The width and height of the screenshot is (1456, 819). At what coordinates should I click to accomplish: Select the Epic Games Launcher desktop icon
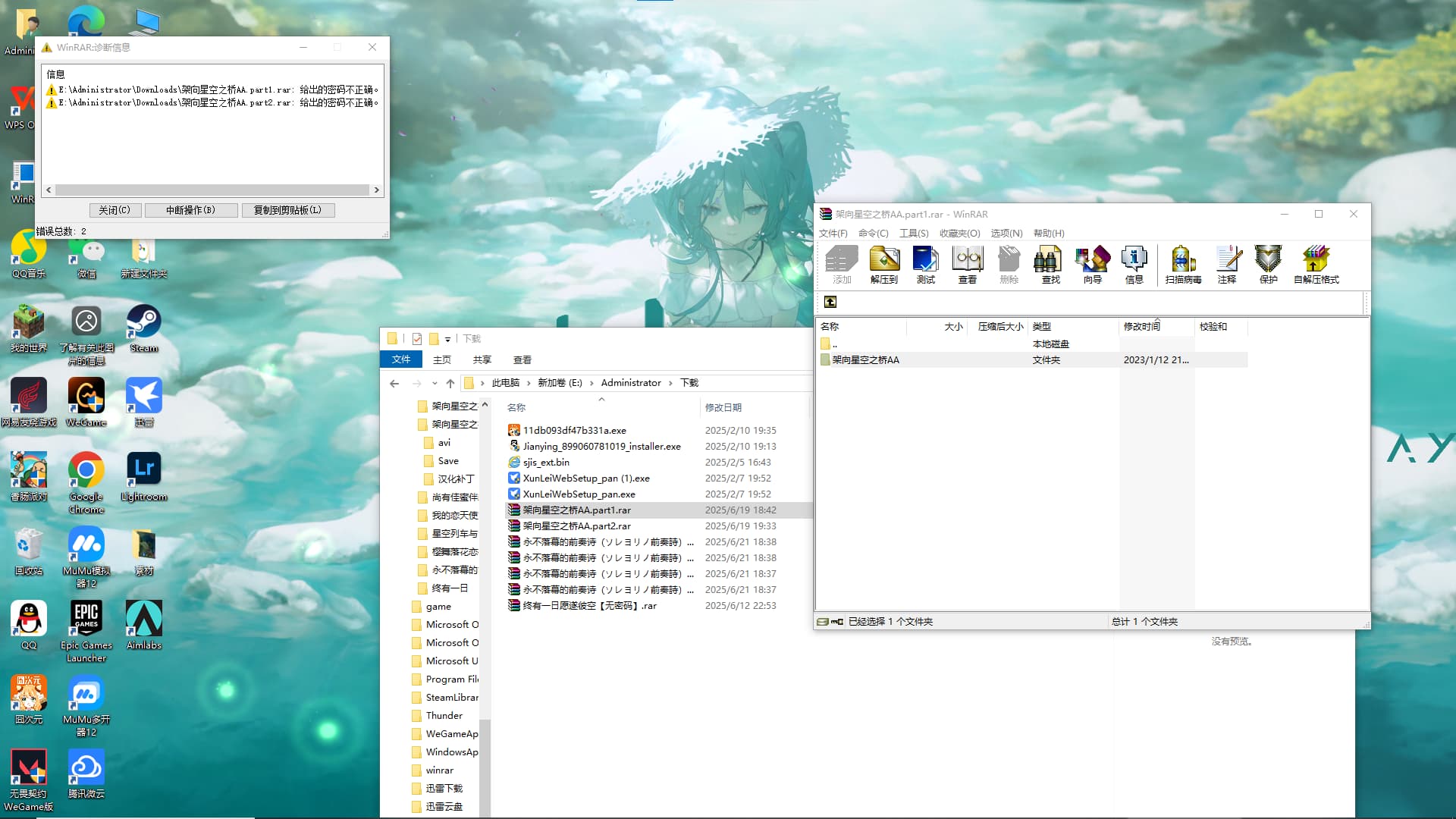(86, 632)
